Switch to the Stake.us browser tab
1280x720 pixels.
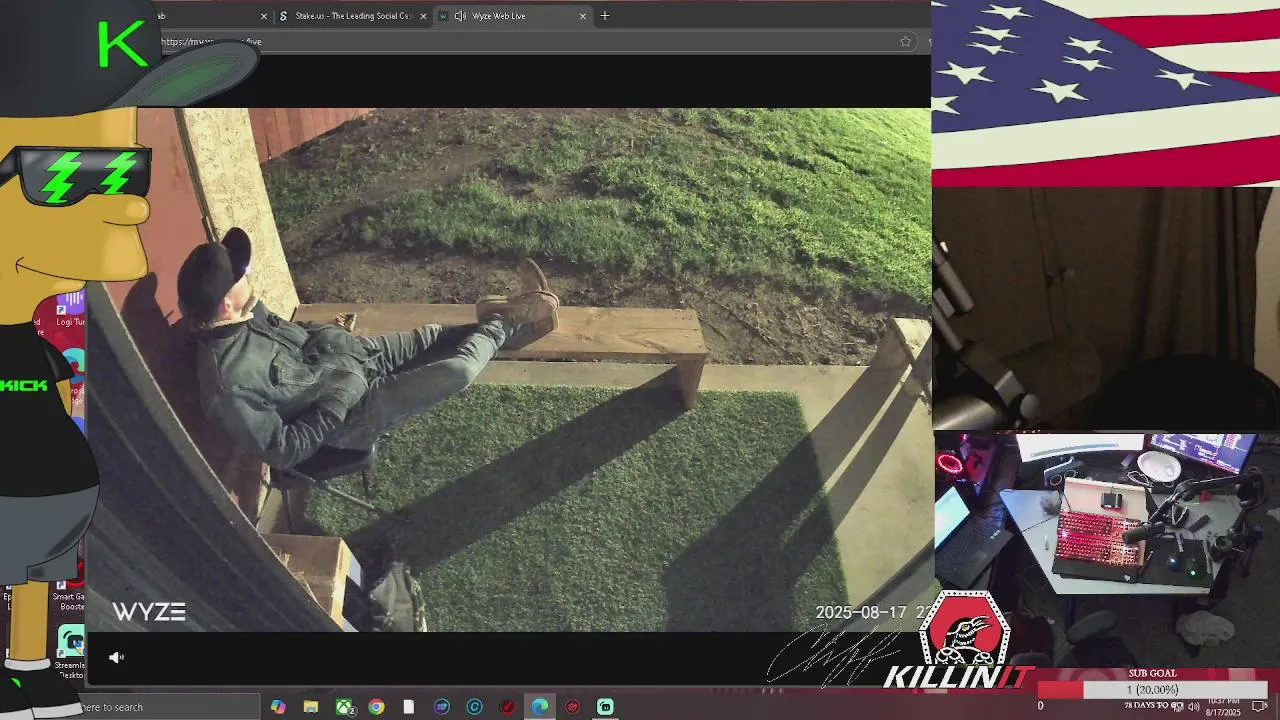[x=352, y=16]
